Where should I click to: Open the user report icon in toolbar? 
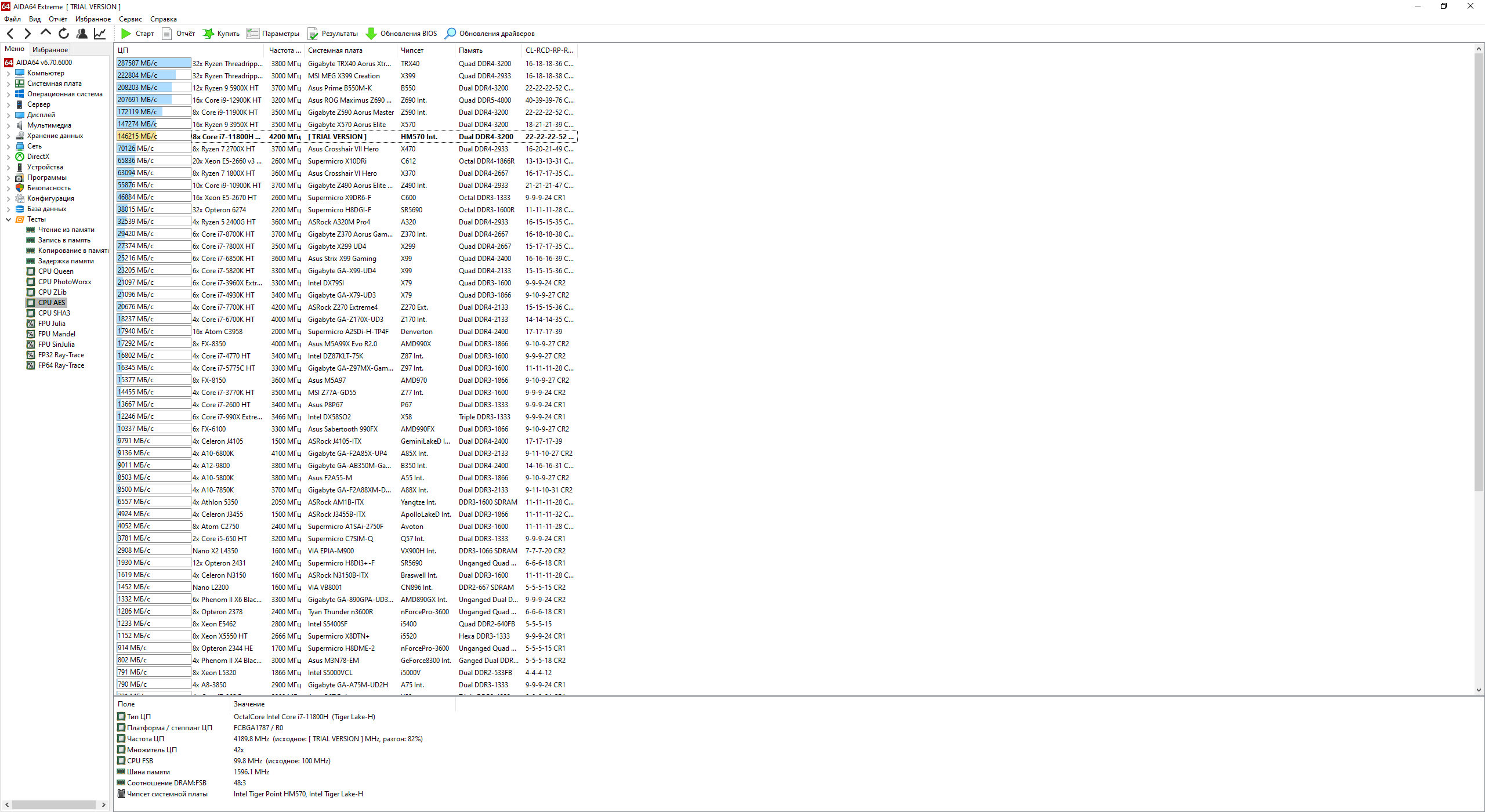[82, 34]
